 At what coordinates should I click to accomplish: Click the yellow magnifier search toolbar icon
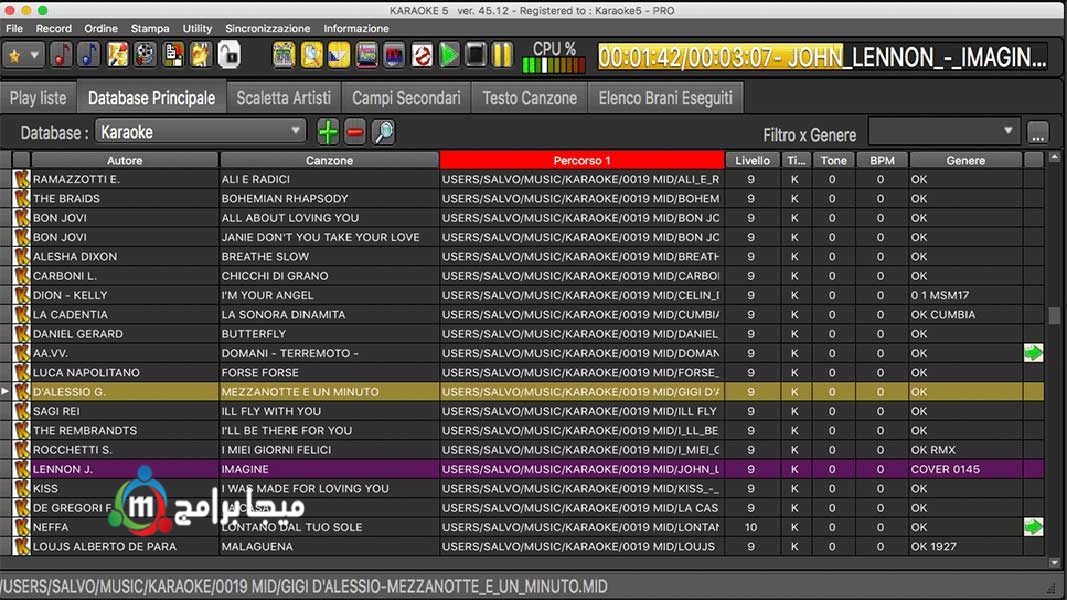click(x=312, y=55)
